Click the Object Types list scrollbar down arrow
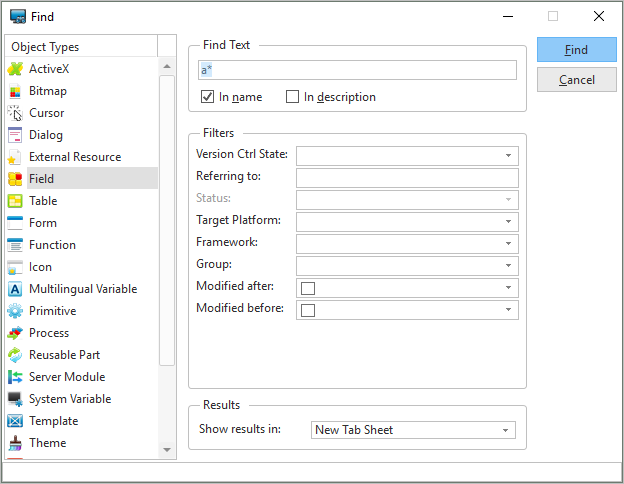The image size is (624, 484). (167, 450)
